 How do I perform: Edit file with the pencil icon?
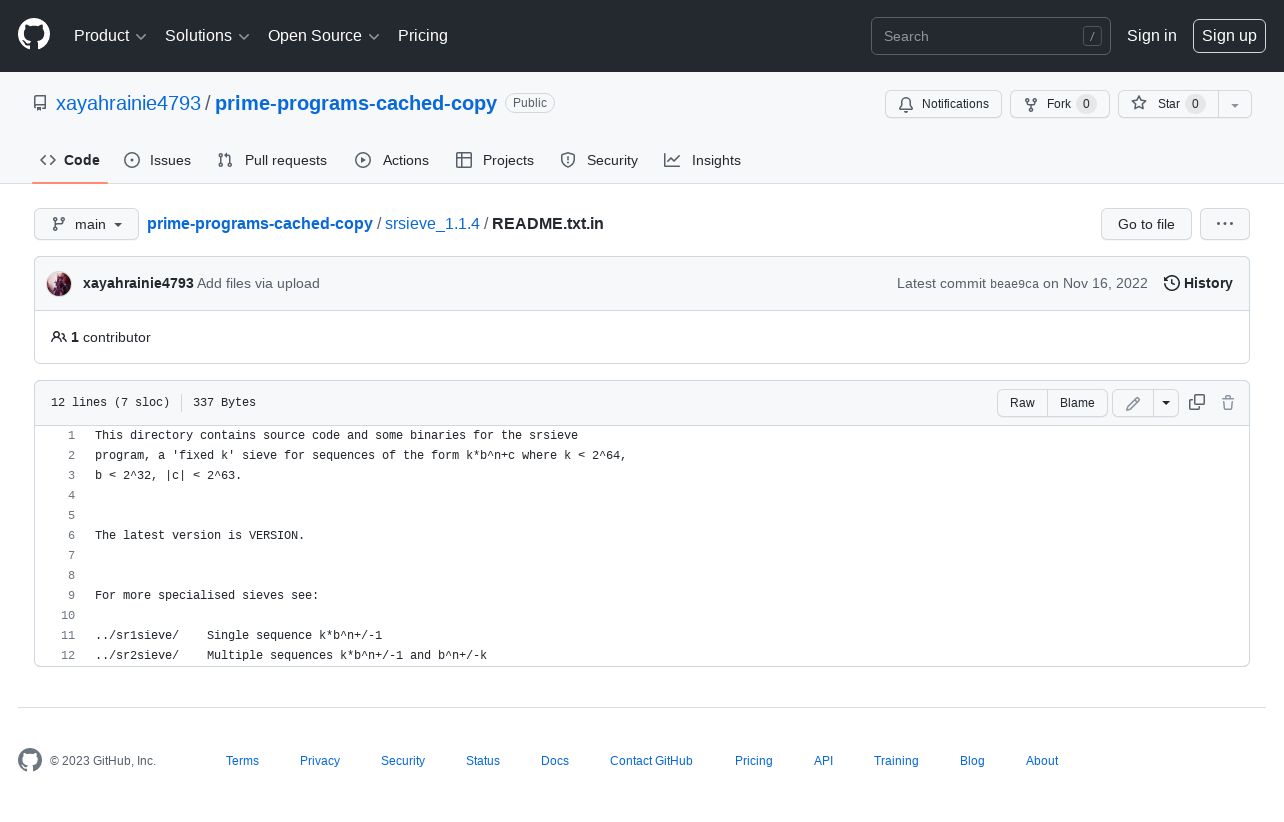click(1133, 403)
